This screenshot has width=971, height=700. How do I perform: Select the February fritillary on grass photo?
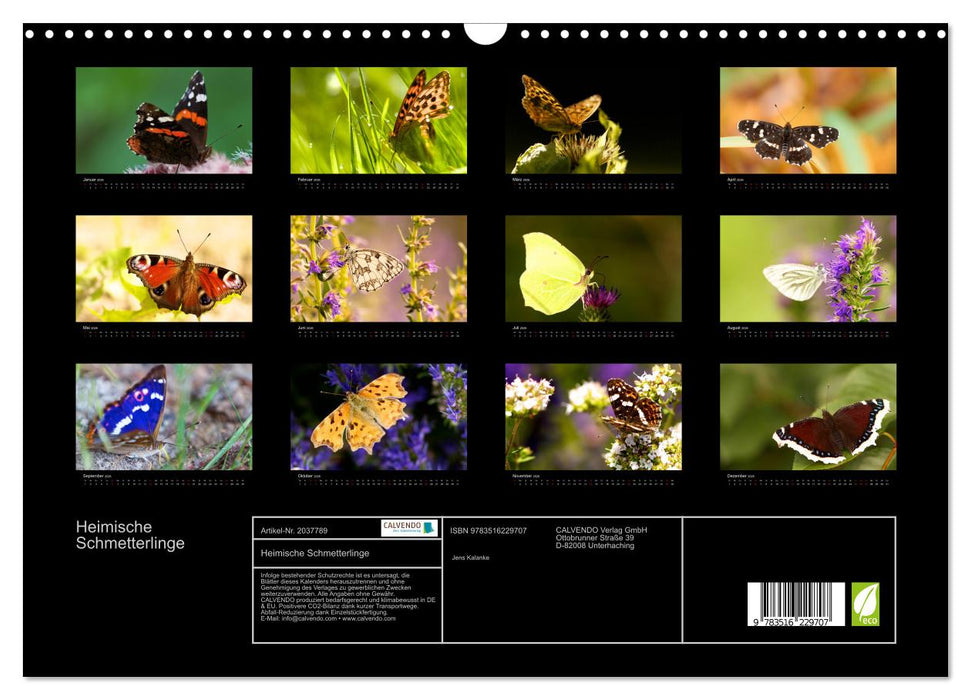pyautogui.click(x=378, y=120)
